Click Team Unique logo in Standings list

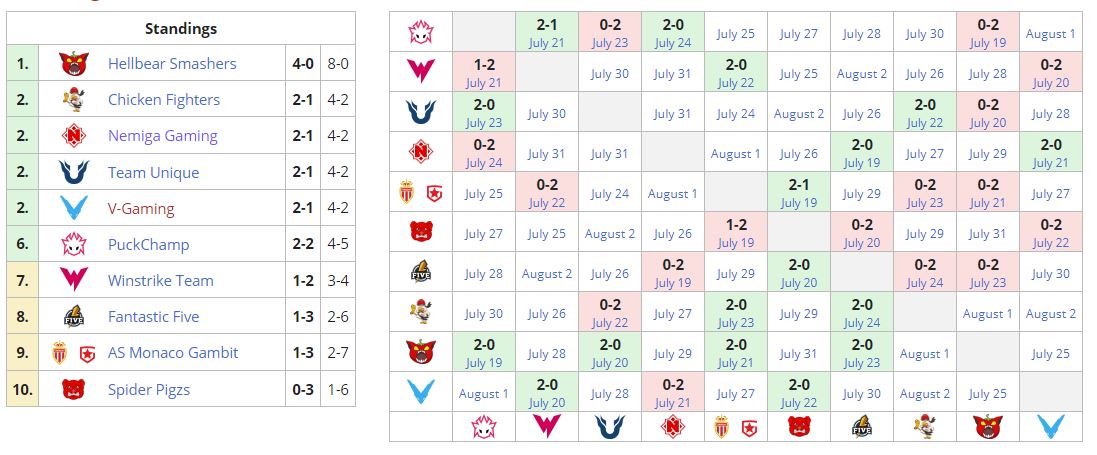pyautogui.click(x=73, y=172)
